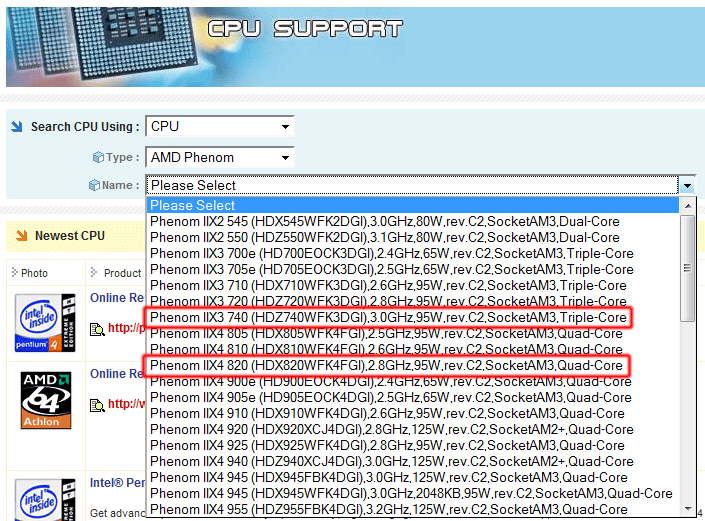Screen dimensions: 705x521
Task: Click the Newest CPU heading
Action: pos(70,236)
